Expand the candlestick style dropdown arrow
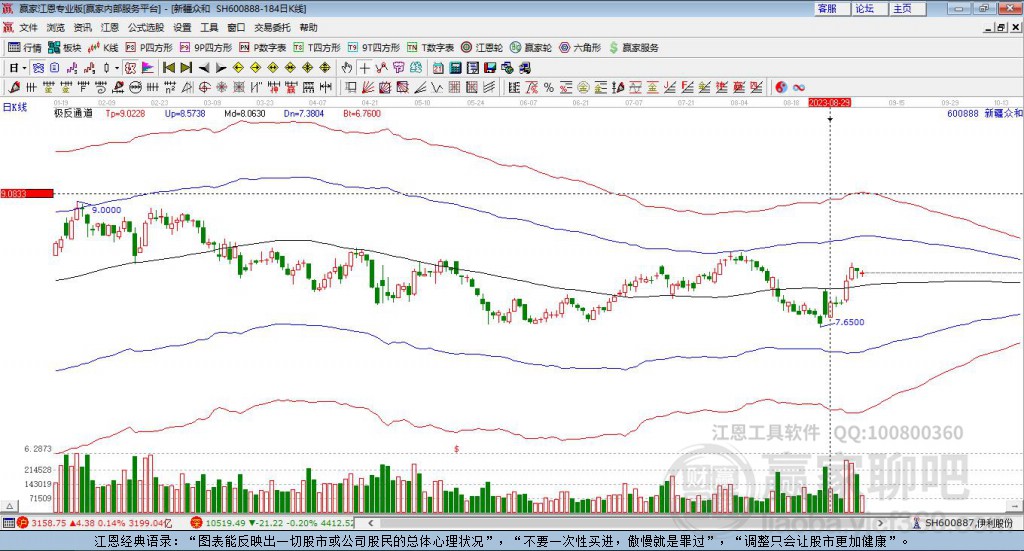The image size is (1024, 551). pyautogui.click(x=116, y=67)
